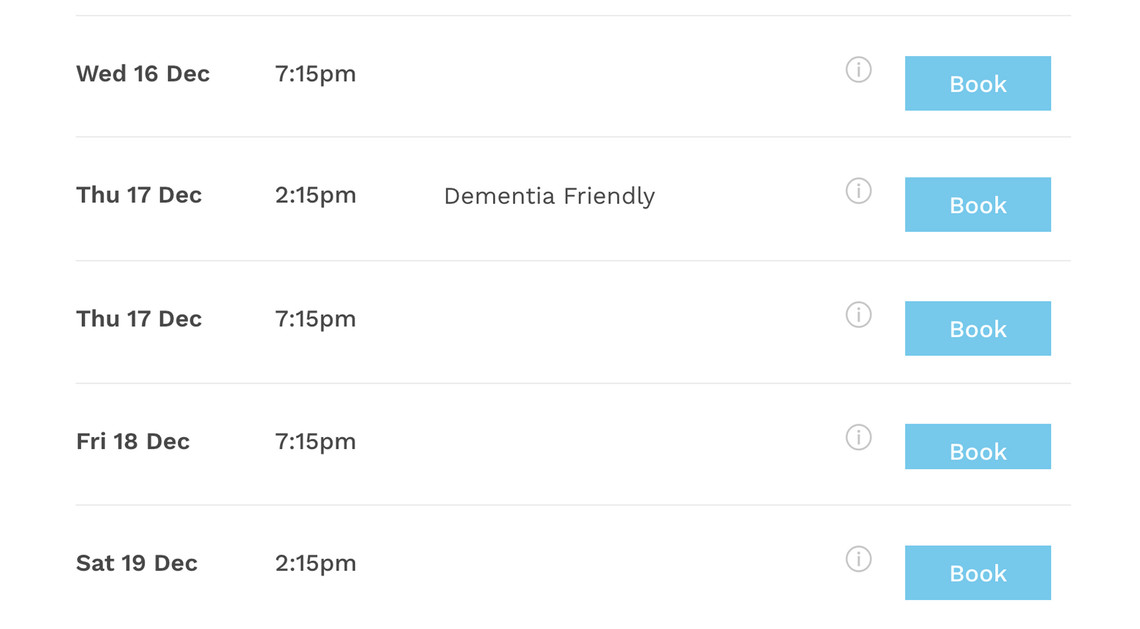The width and height of the screenshot is (1140, 629).
Task: Select the Sat 19 Dec date text
Action: point(137,563)
